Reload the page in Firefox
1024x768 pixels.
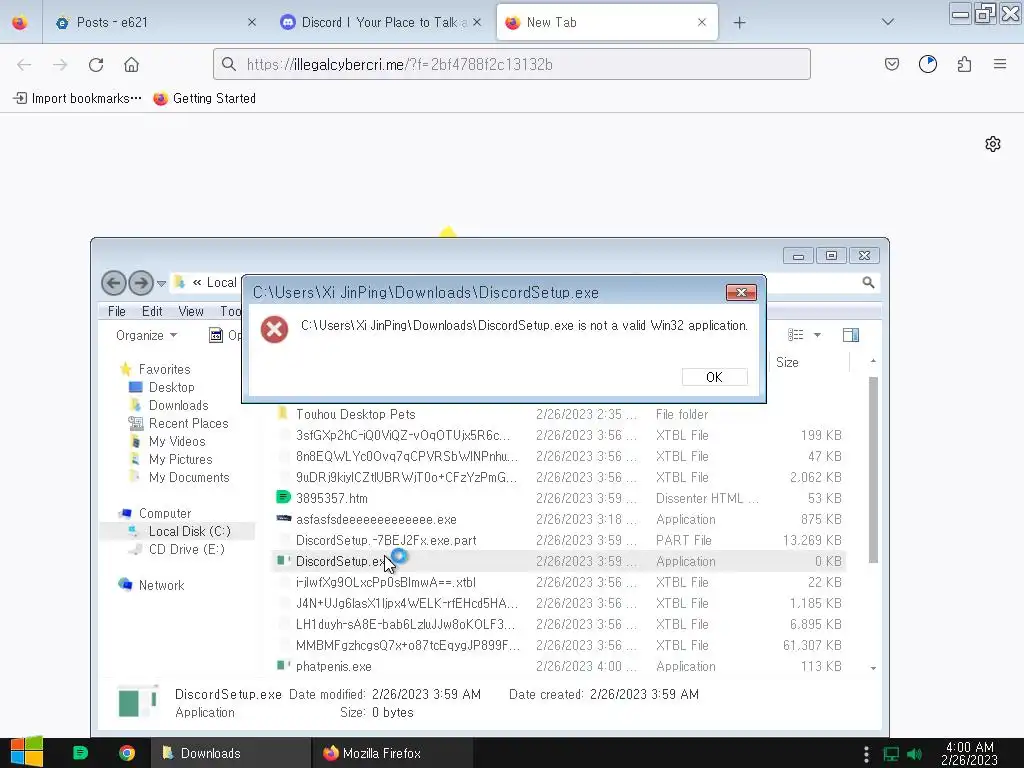pos(96,64)
